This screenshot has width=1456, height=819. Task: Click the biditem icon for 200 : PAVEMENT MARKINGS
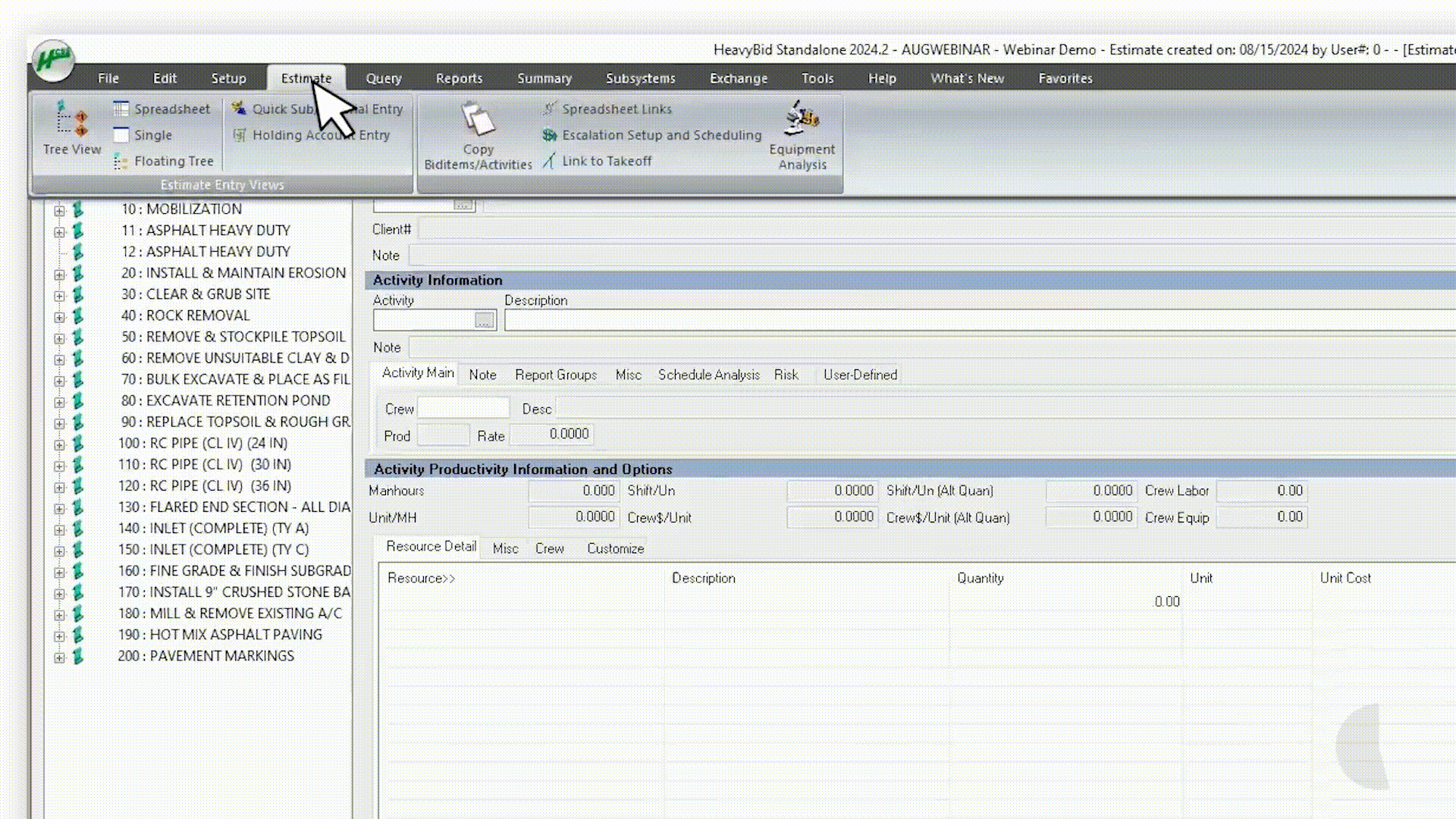click(x=77, y=657)
